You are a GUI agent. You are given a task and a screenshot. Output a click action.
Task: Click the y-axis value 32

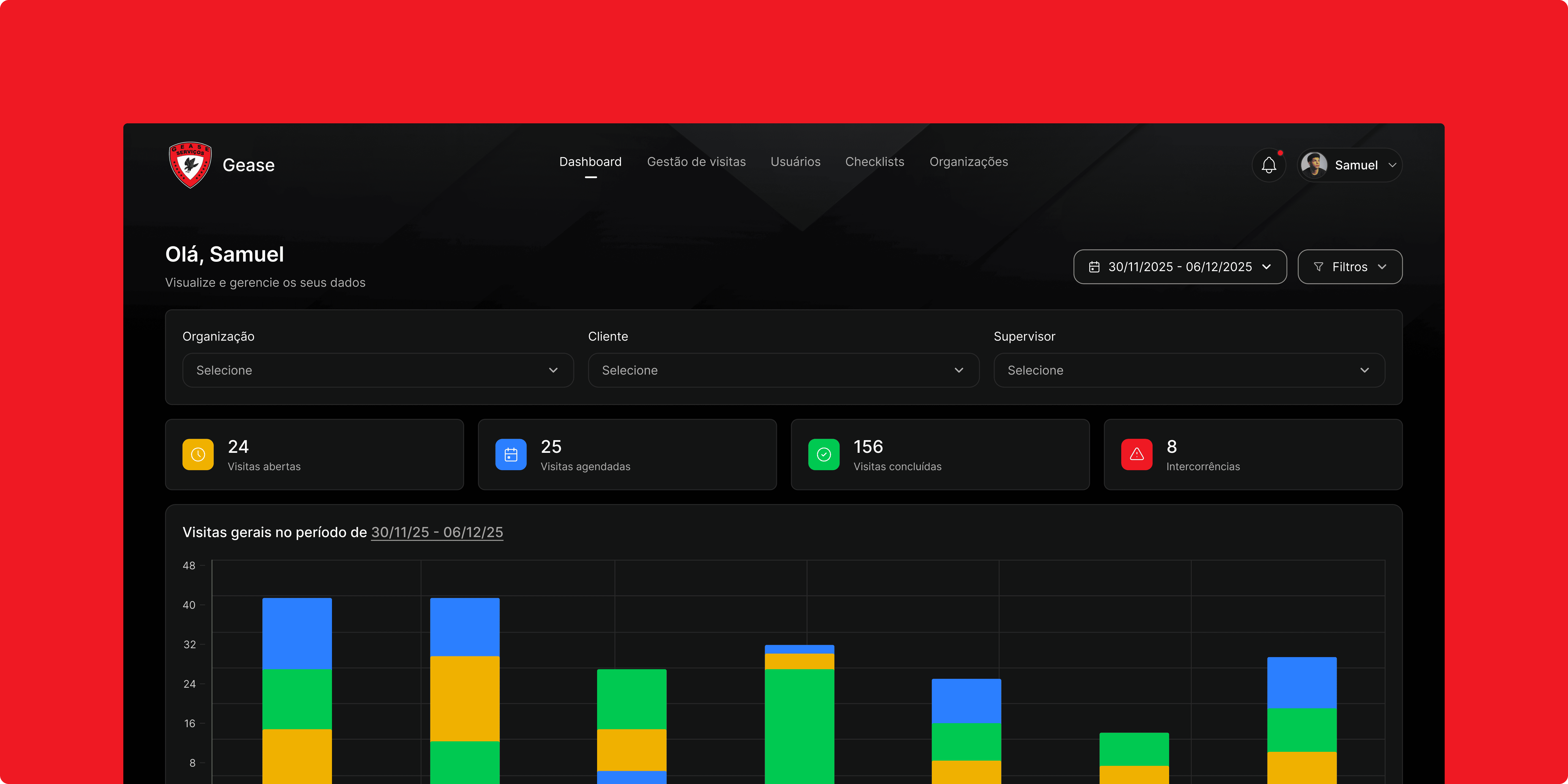[x=189, y=645]
